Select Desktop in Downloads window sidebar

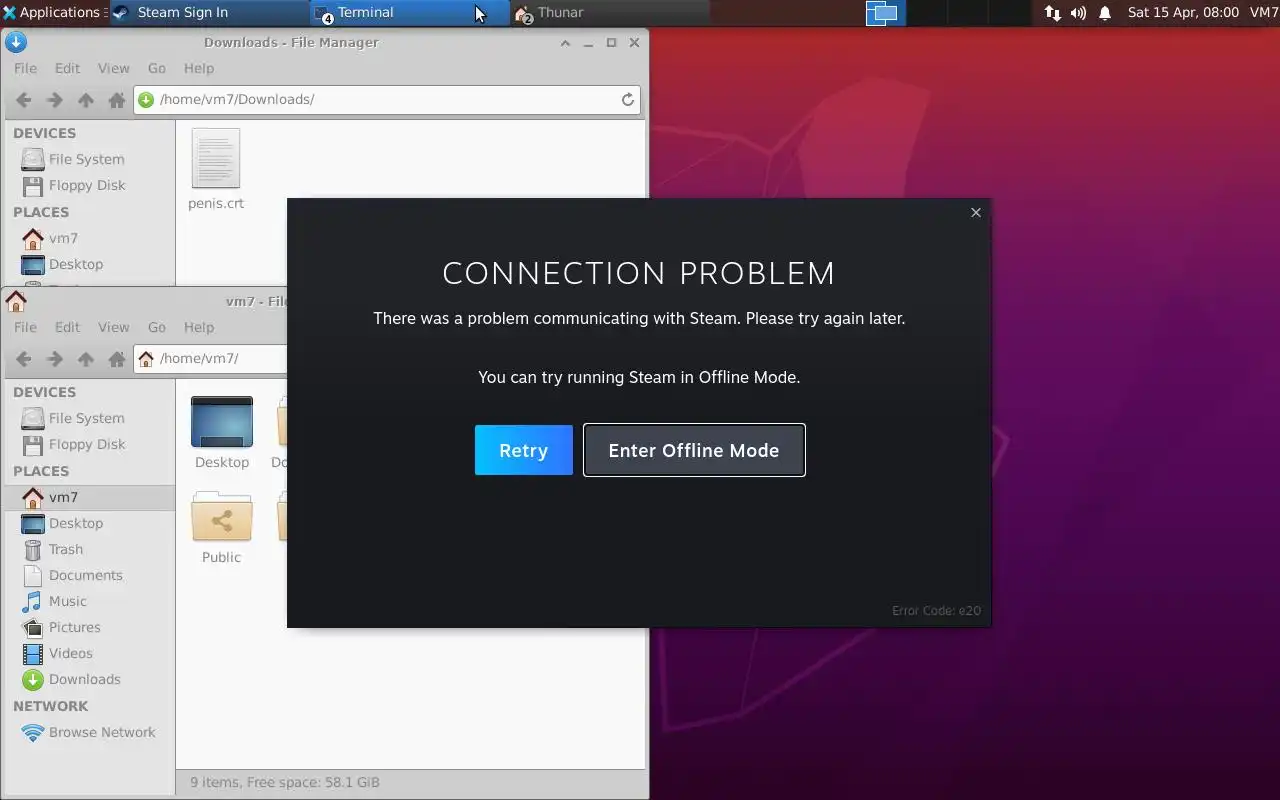(x=76, y=264)
